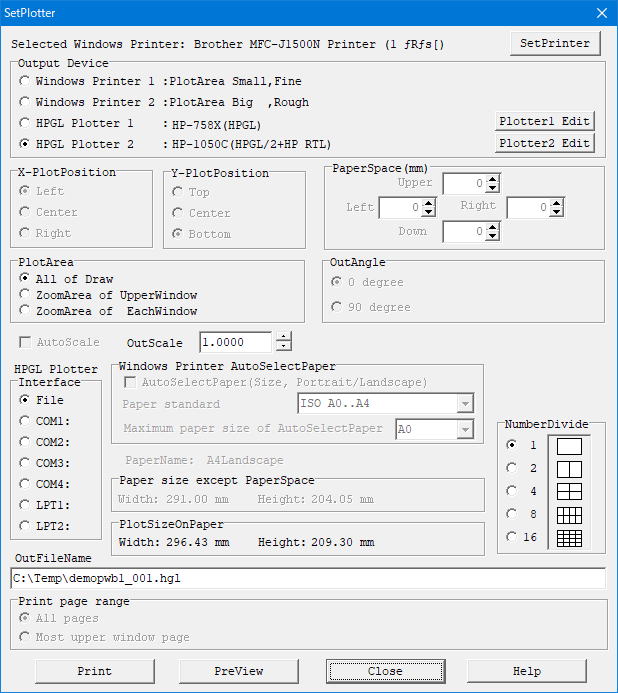Click the SetPrinter button
This screenshot has width=618, height=693.
point(555,43)
